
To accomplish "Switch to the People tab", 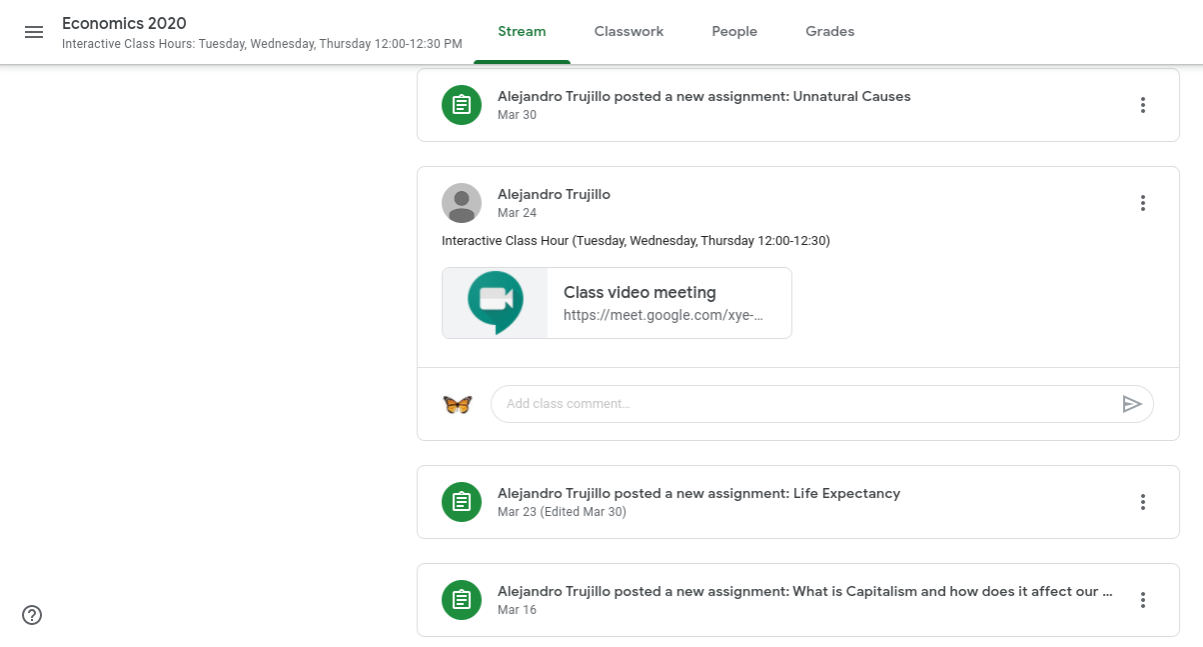I will 734,32.
